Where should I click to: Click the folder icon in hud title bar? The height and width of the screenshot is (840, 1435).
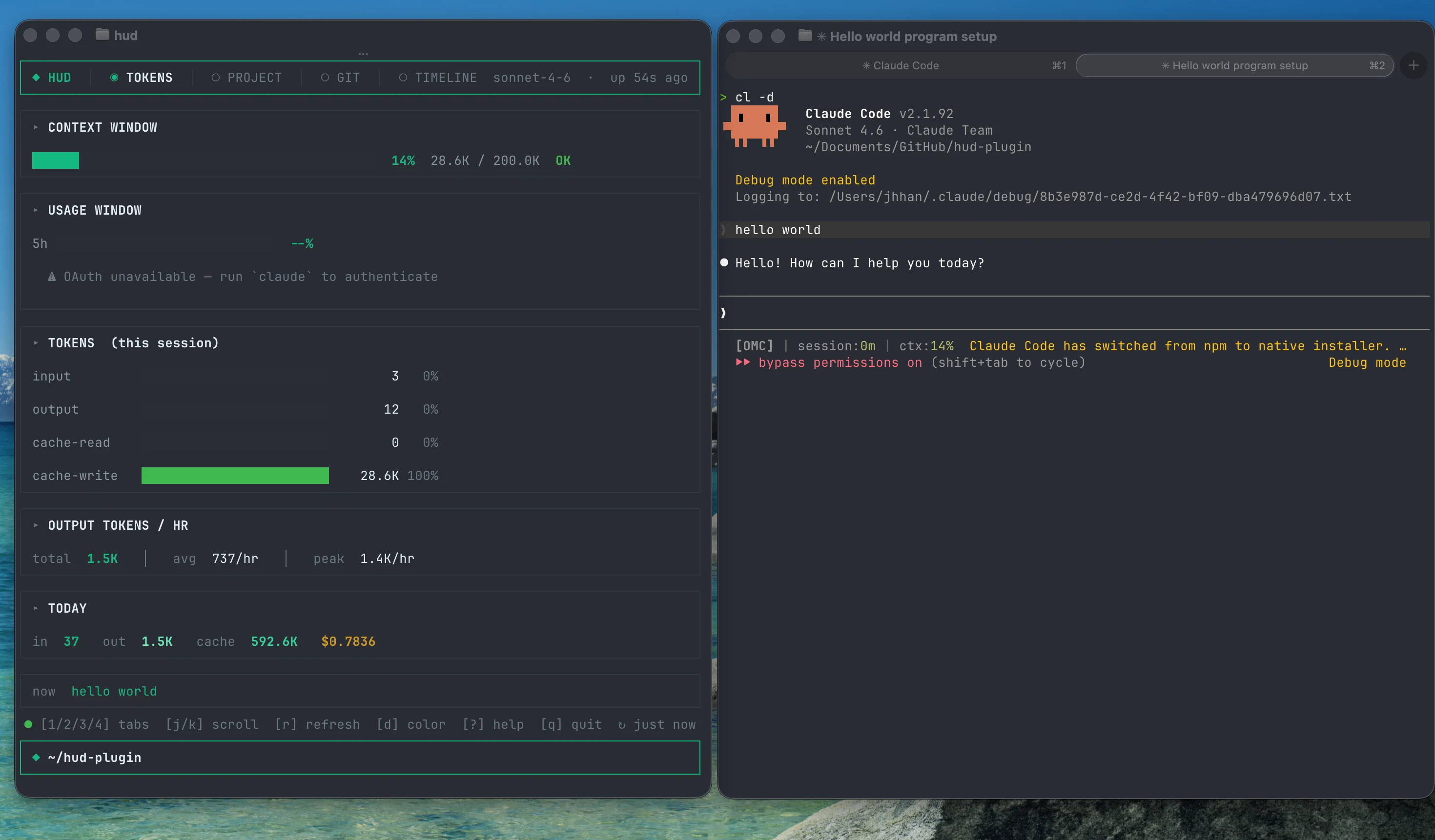point(102,35)
